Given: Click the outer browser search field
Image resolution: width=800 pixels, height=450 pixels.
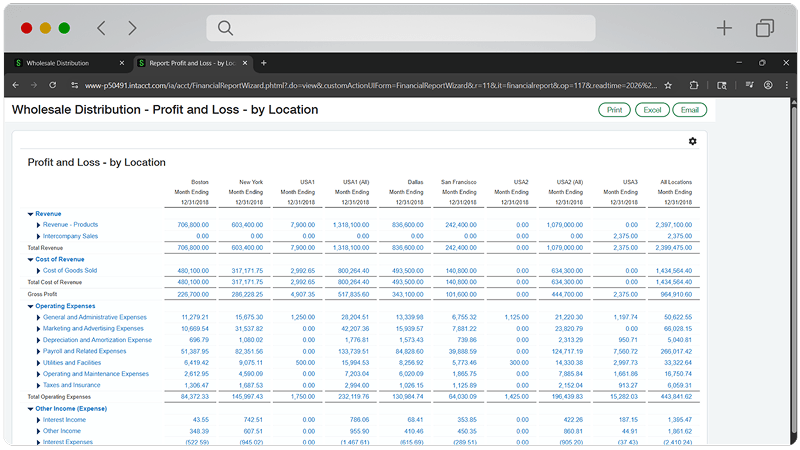Looking at the screenshot, I should pos(401,28).
